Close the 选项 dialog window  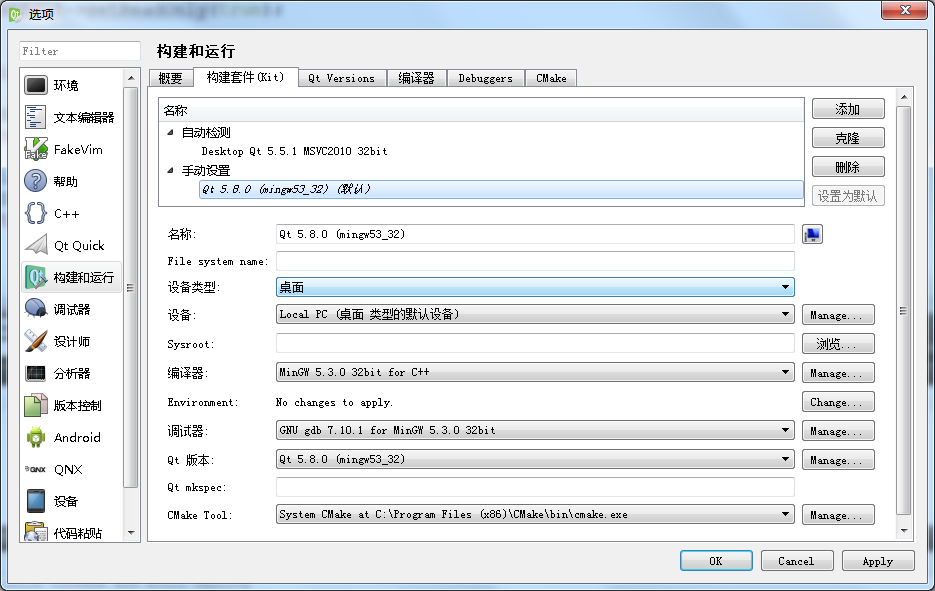coord(905,10)
